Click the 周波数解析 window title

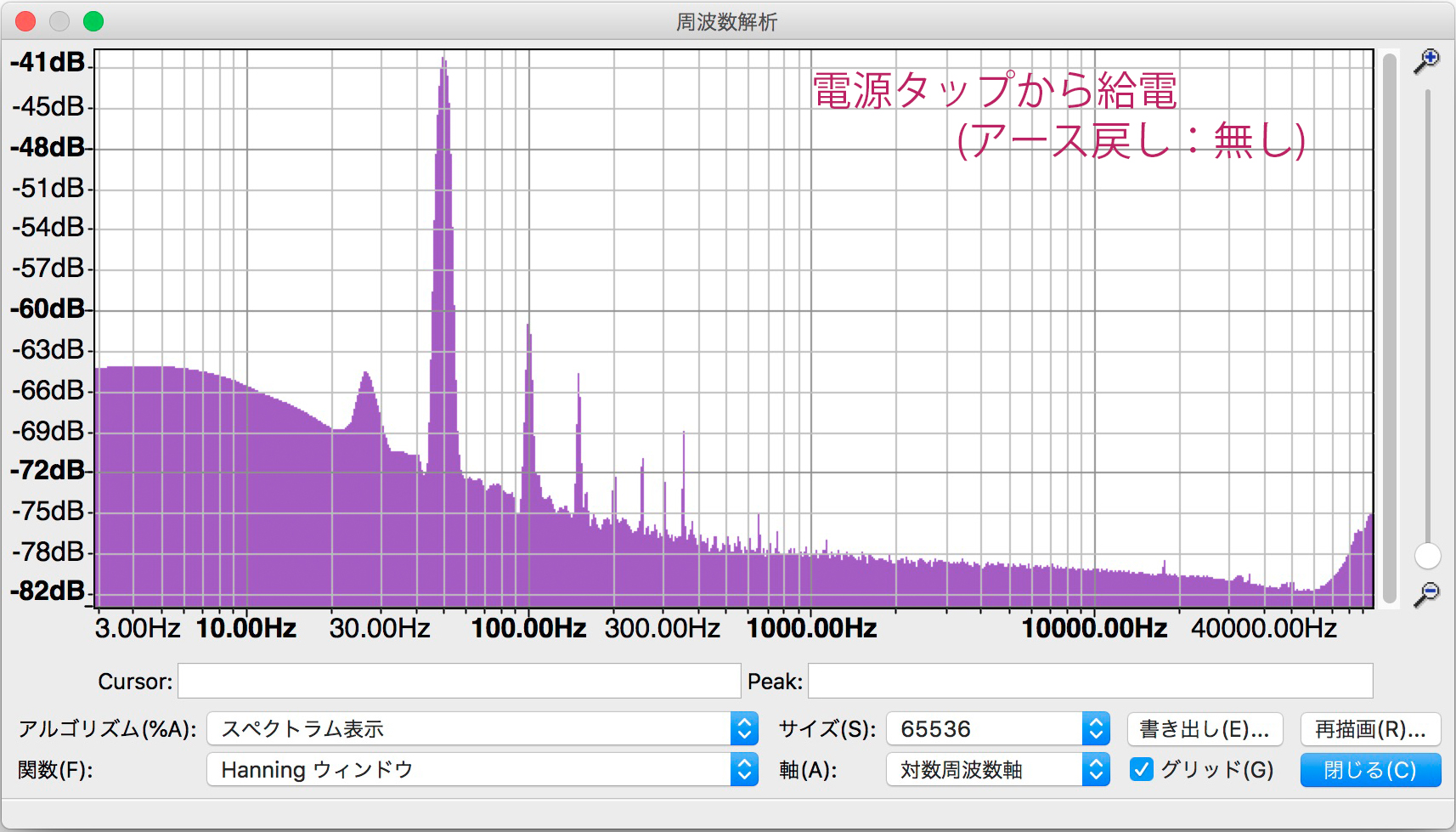click(727, 21)
